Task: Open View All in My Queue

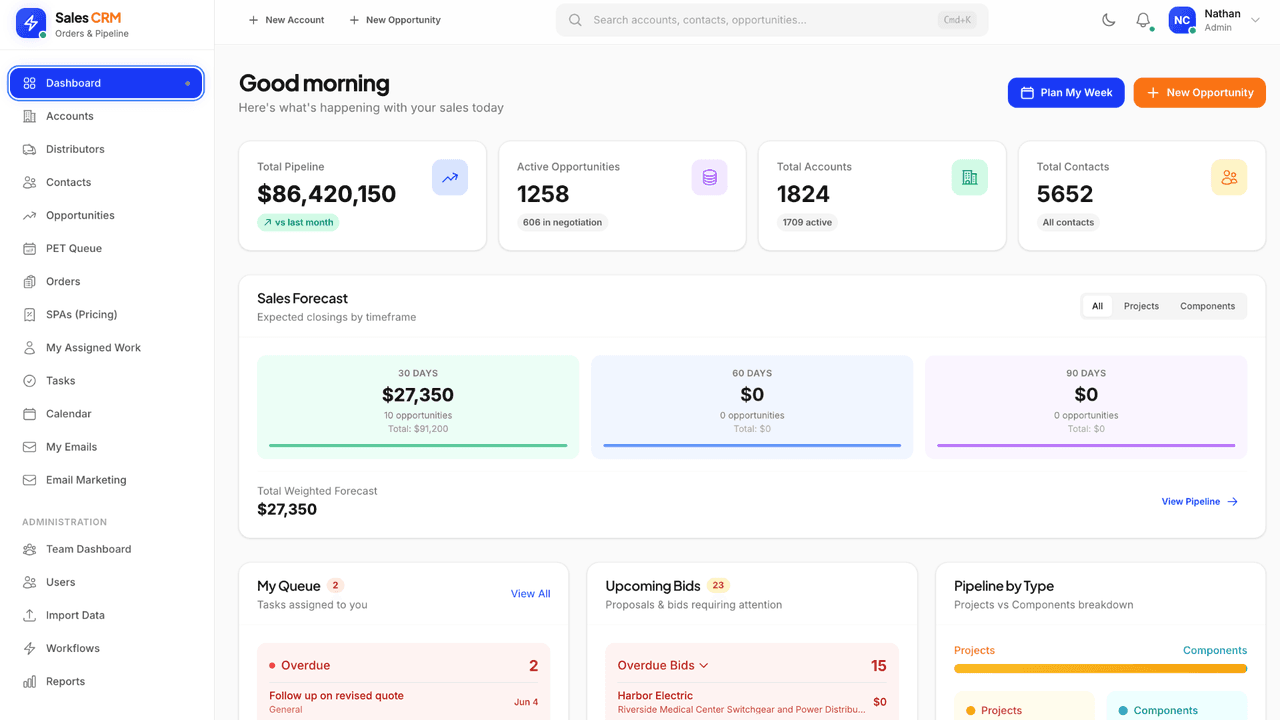Action: point(530,593)
